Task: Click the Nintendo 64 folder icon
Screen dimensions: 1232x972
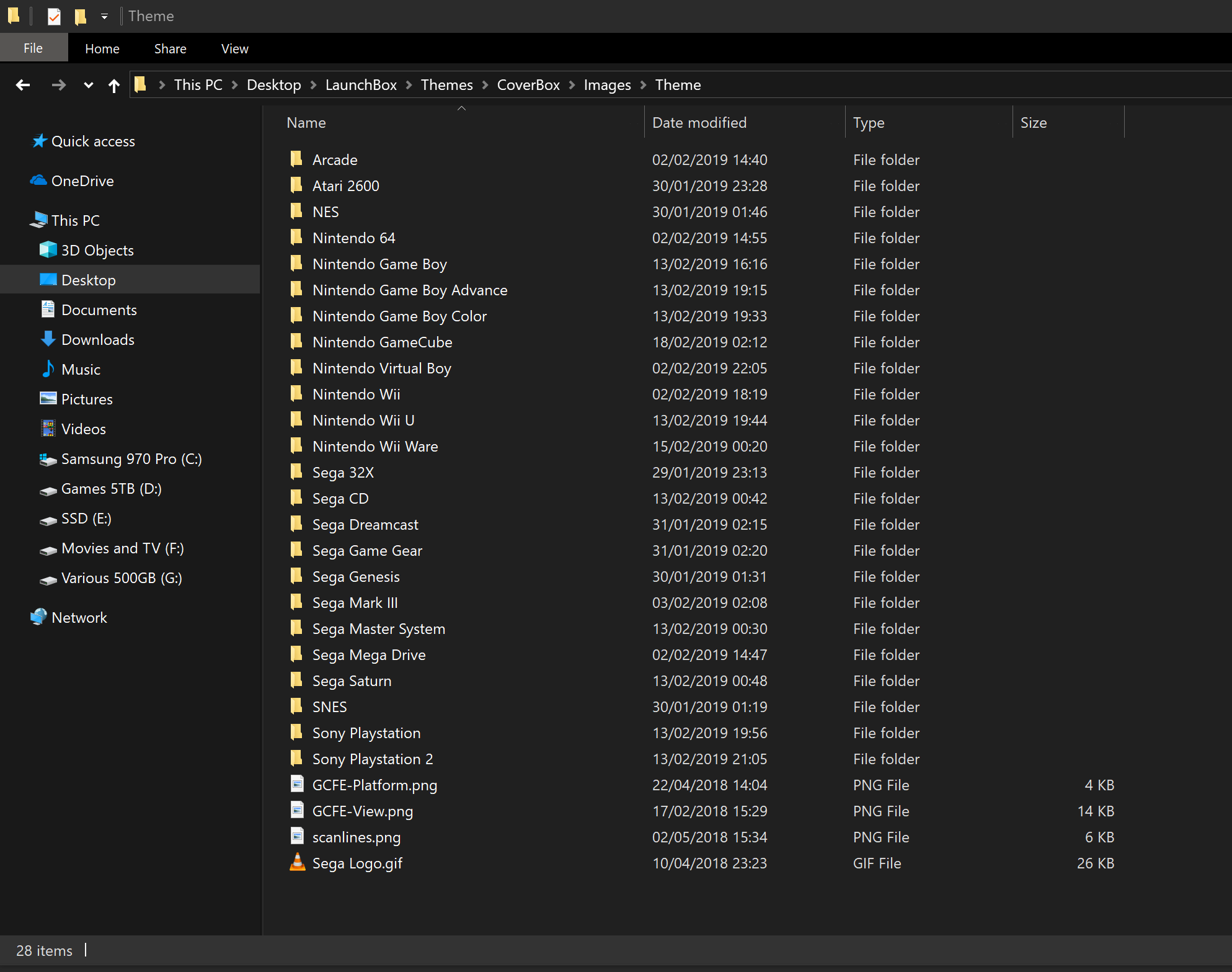Action: point(296,238)
